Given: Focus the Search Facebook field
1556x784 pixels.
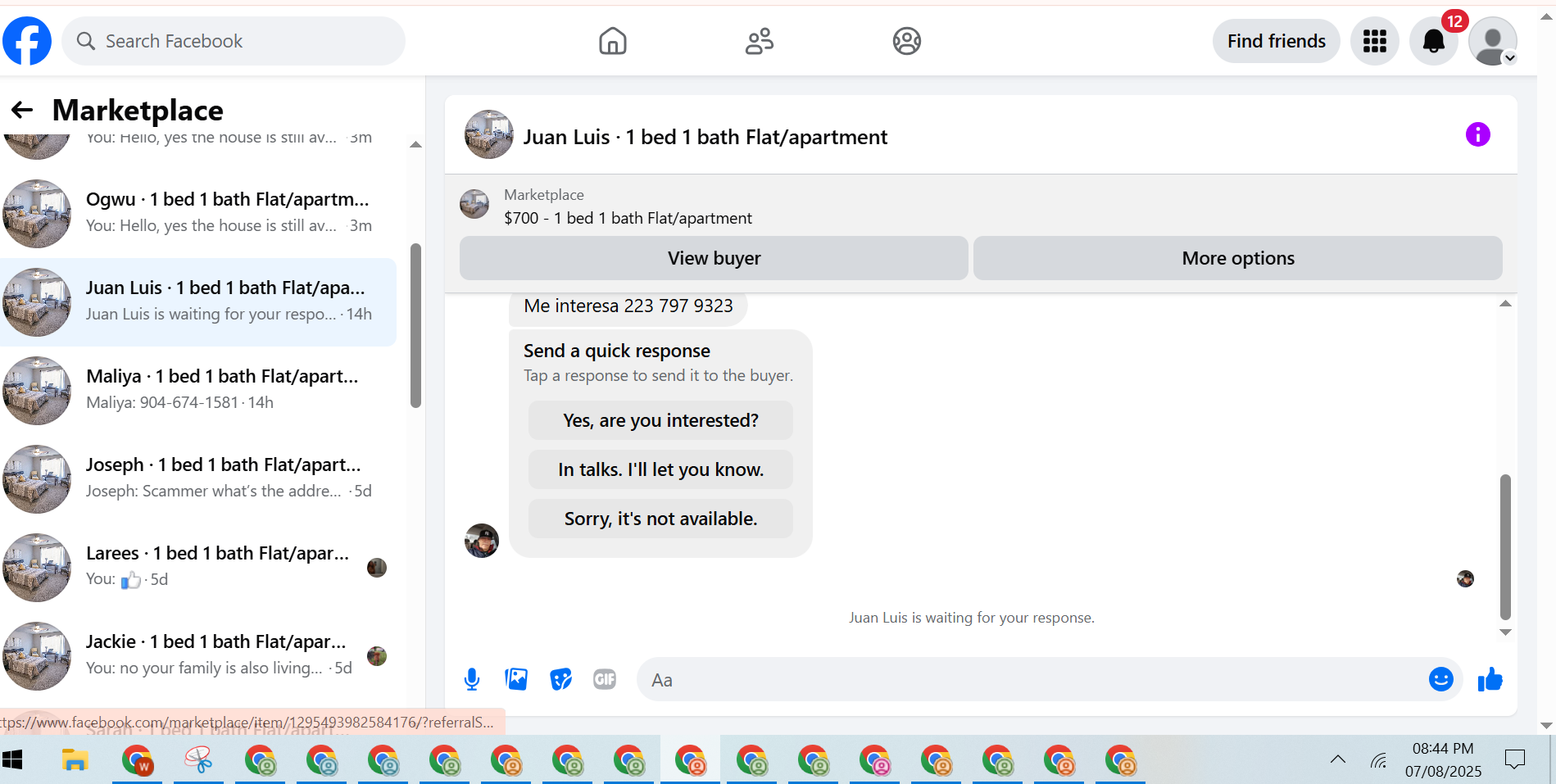Looking at the screenshot, I should click(234, 41).
